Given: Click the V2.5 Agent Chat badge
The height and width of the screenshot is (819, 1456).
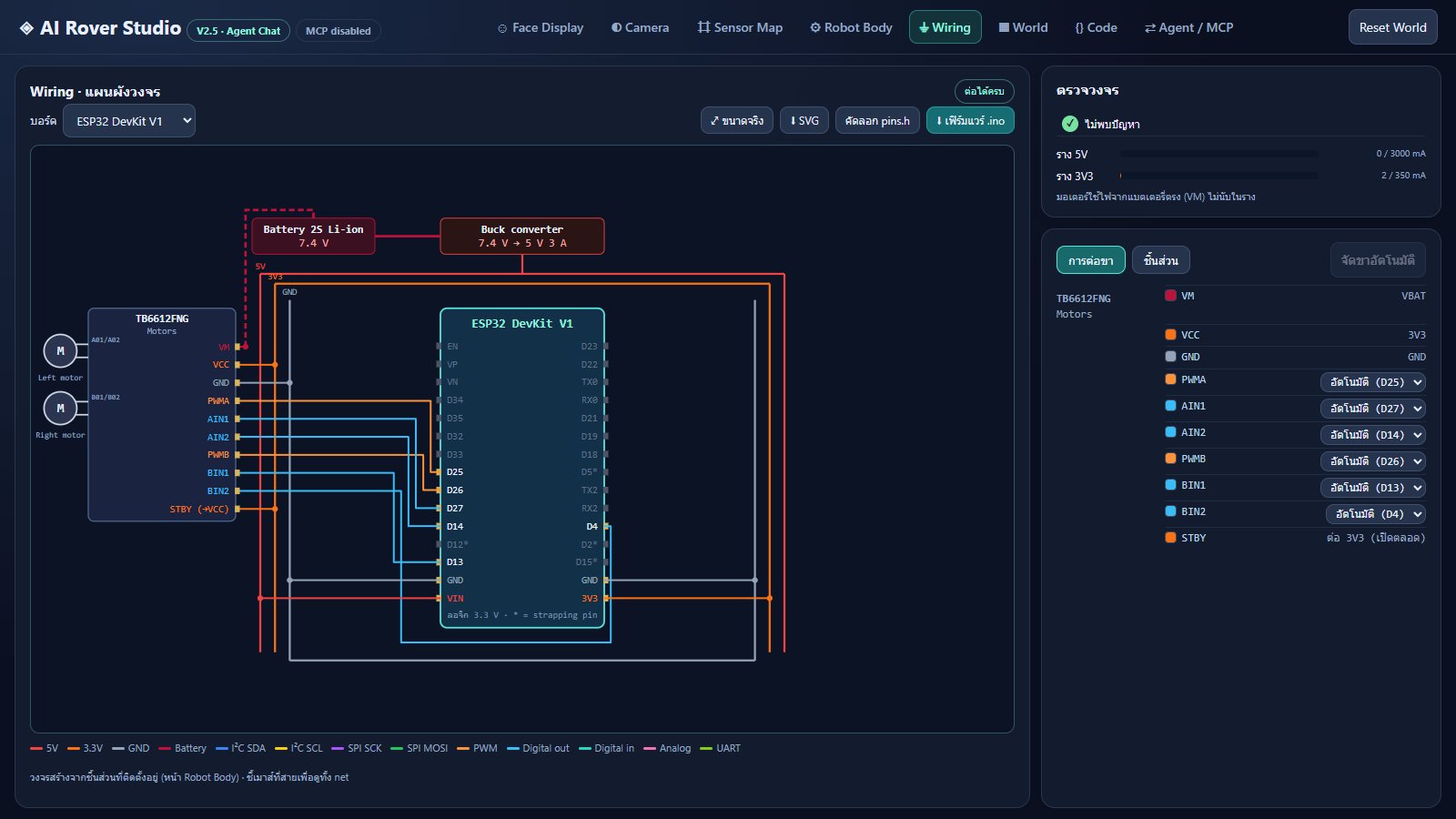Looking at the screenshot, I should point(238,31).
